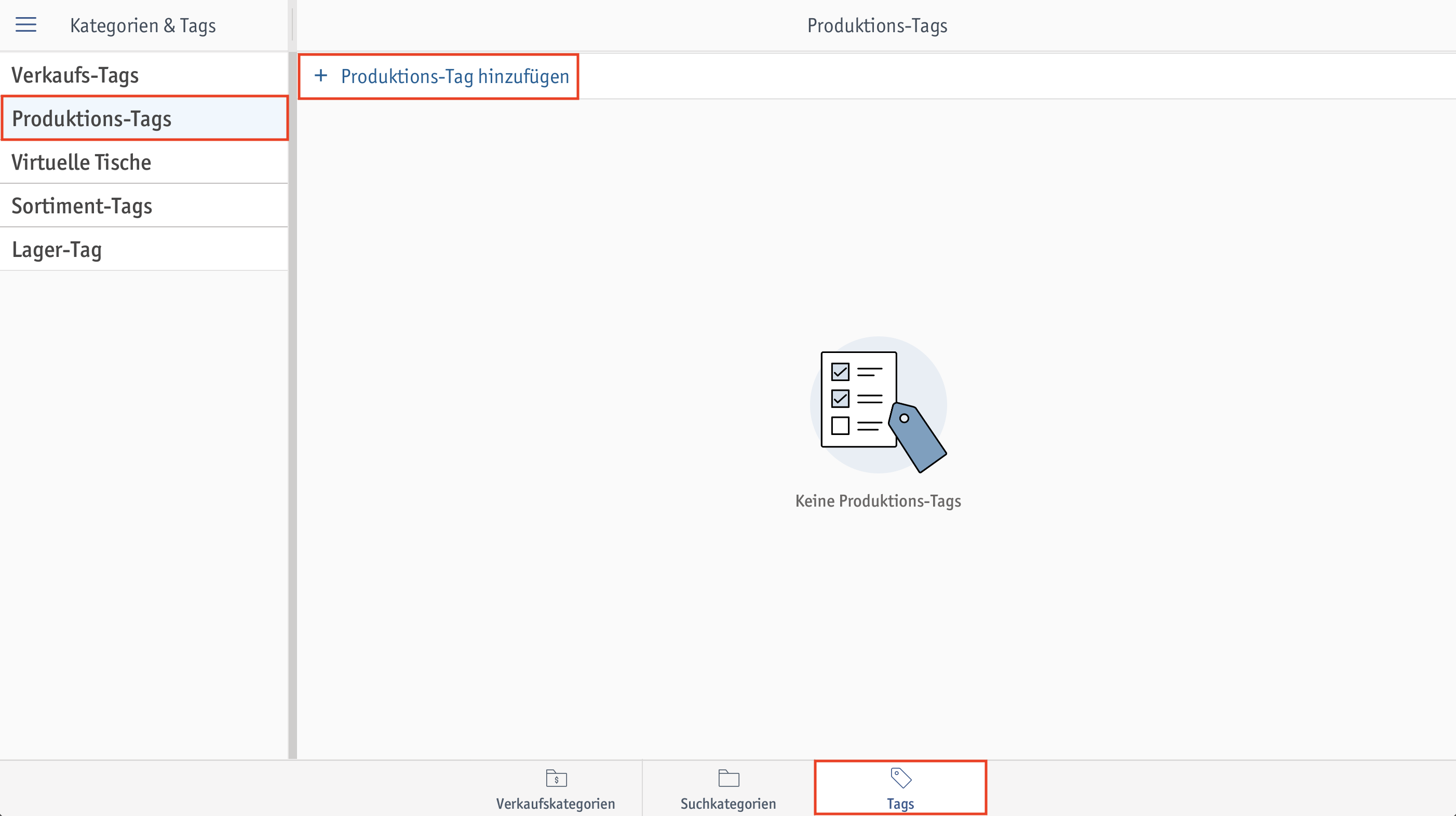Open Sortiment-Tags in the sidebar
Image resolution: width=1456 pixels, height=816 pixels.
144,206
